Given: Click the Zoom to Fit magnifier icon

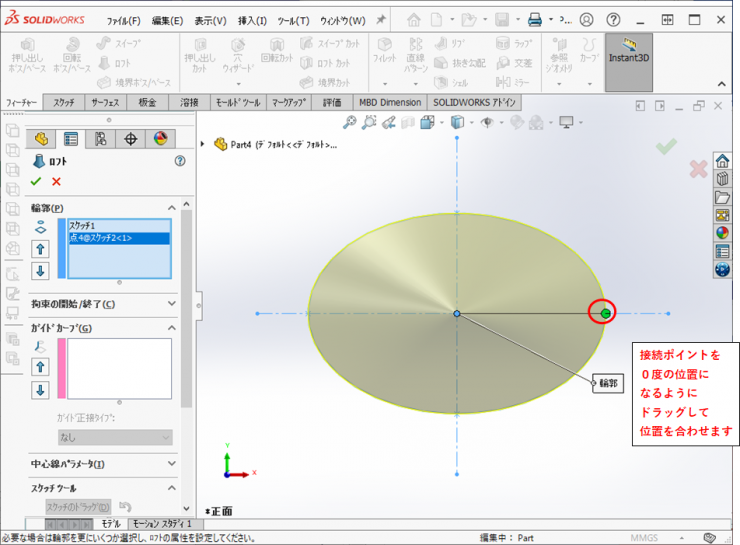Looking at the screenshot, I should (350, 122).
